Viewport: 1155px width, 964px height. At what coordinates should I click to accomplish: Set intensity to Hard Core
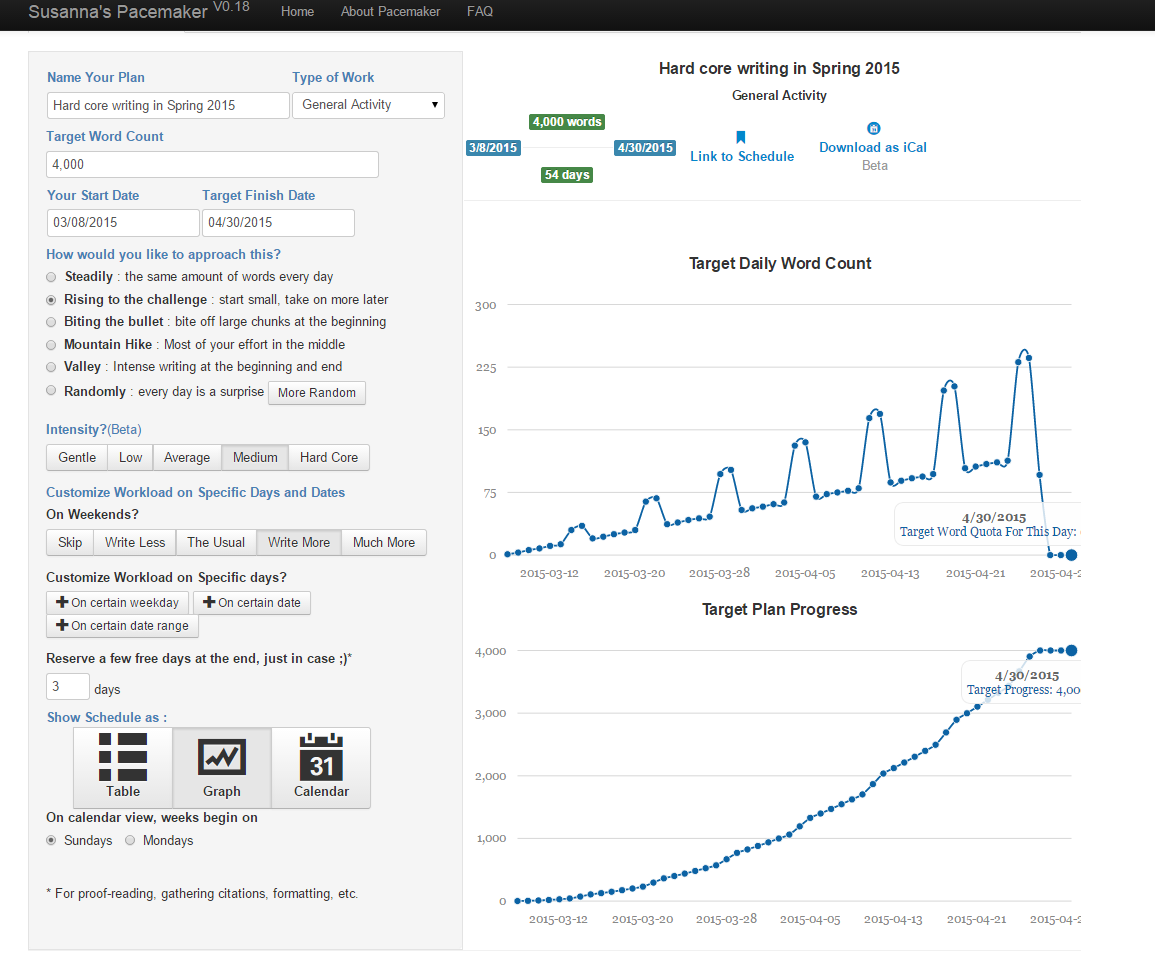tap(329, 457)
